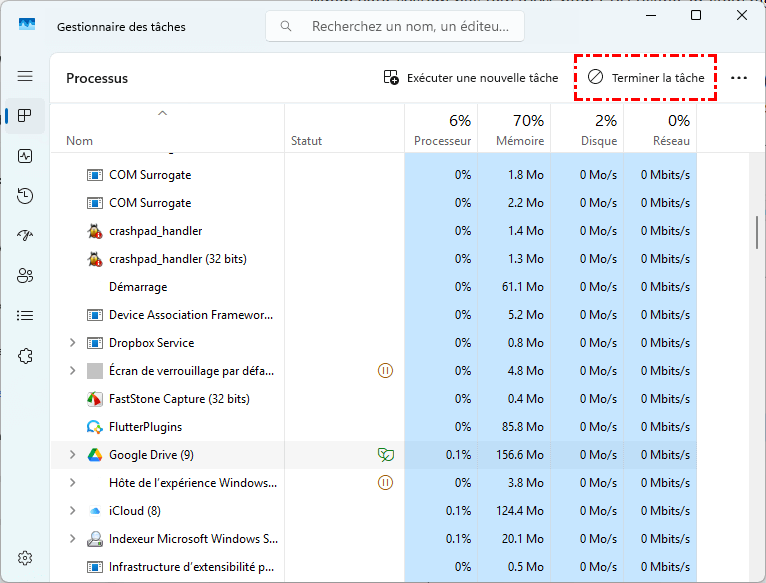Click Terminer la tâche button
Viewport: 766px width, 583px height.
645,78
